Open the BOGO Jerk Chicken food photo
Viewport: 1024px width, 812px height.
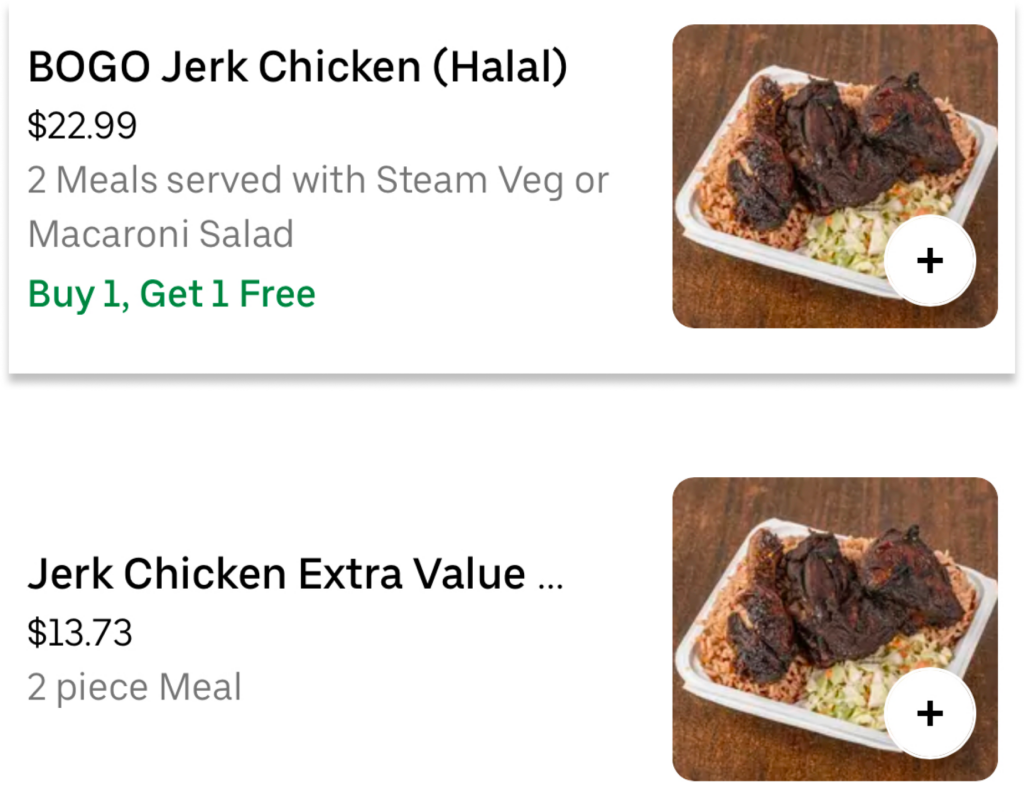835,176
